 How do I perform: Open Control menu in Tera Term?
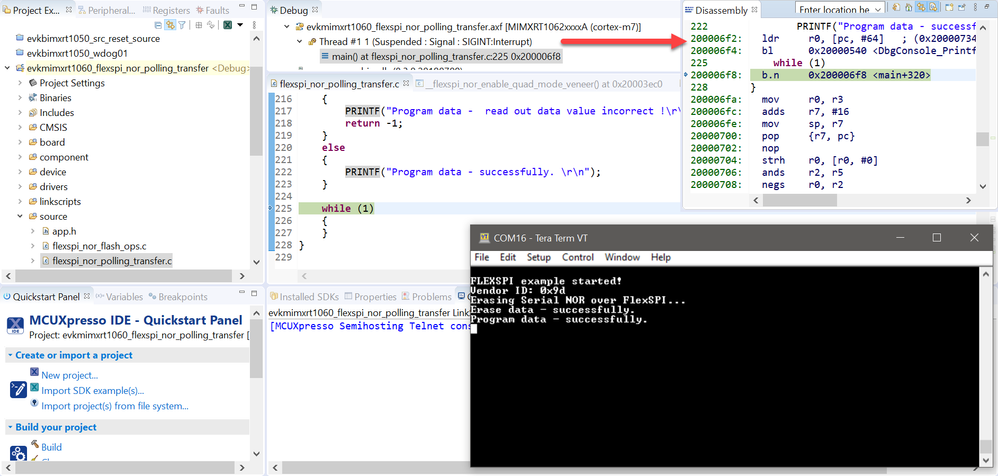pyautogui.click(x=578, y=258)
